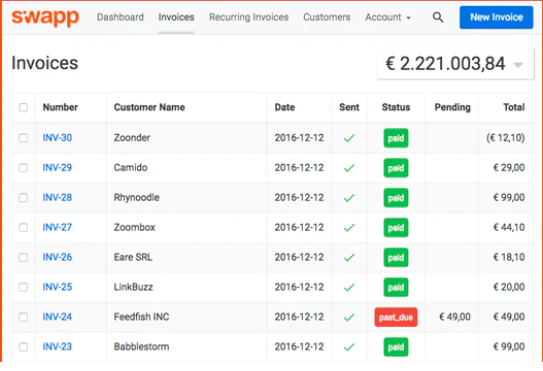Go to the Dashboard tab
Screen dimensions: 543x371
(120, 17)
